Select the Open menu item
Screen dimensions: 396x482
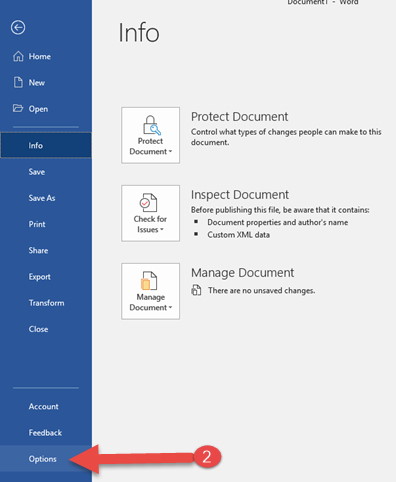pos(46,109)
